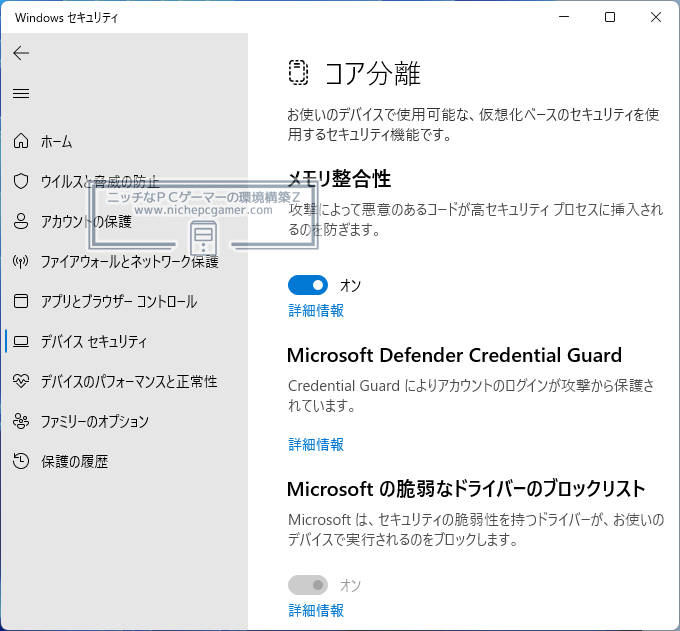Screen dimensions: 680x631
Task: Click the コア分離 page title
Action: (373, 73)
